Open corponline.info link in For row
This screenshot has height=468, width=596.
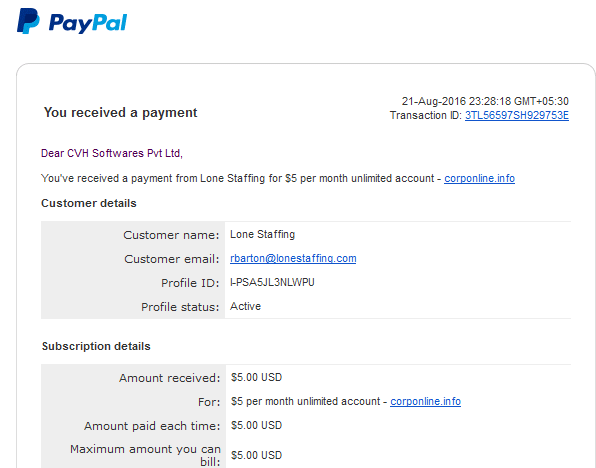pos(425,401)
